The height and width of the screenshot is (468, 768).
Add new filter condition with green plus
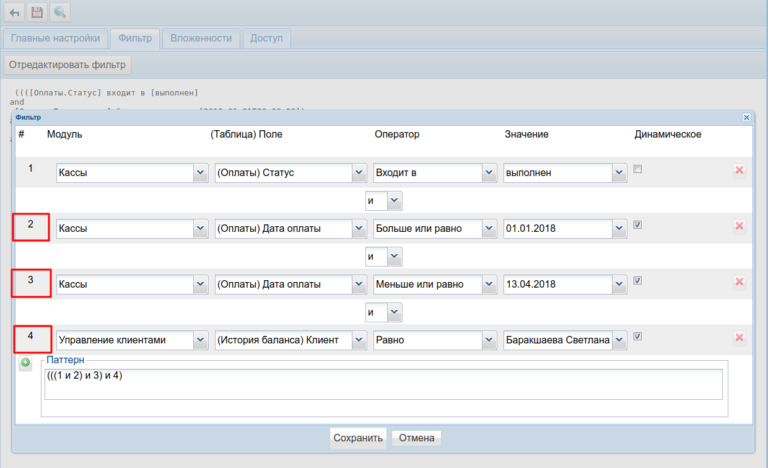click(26, 364)
